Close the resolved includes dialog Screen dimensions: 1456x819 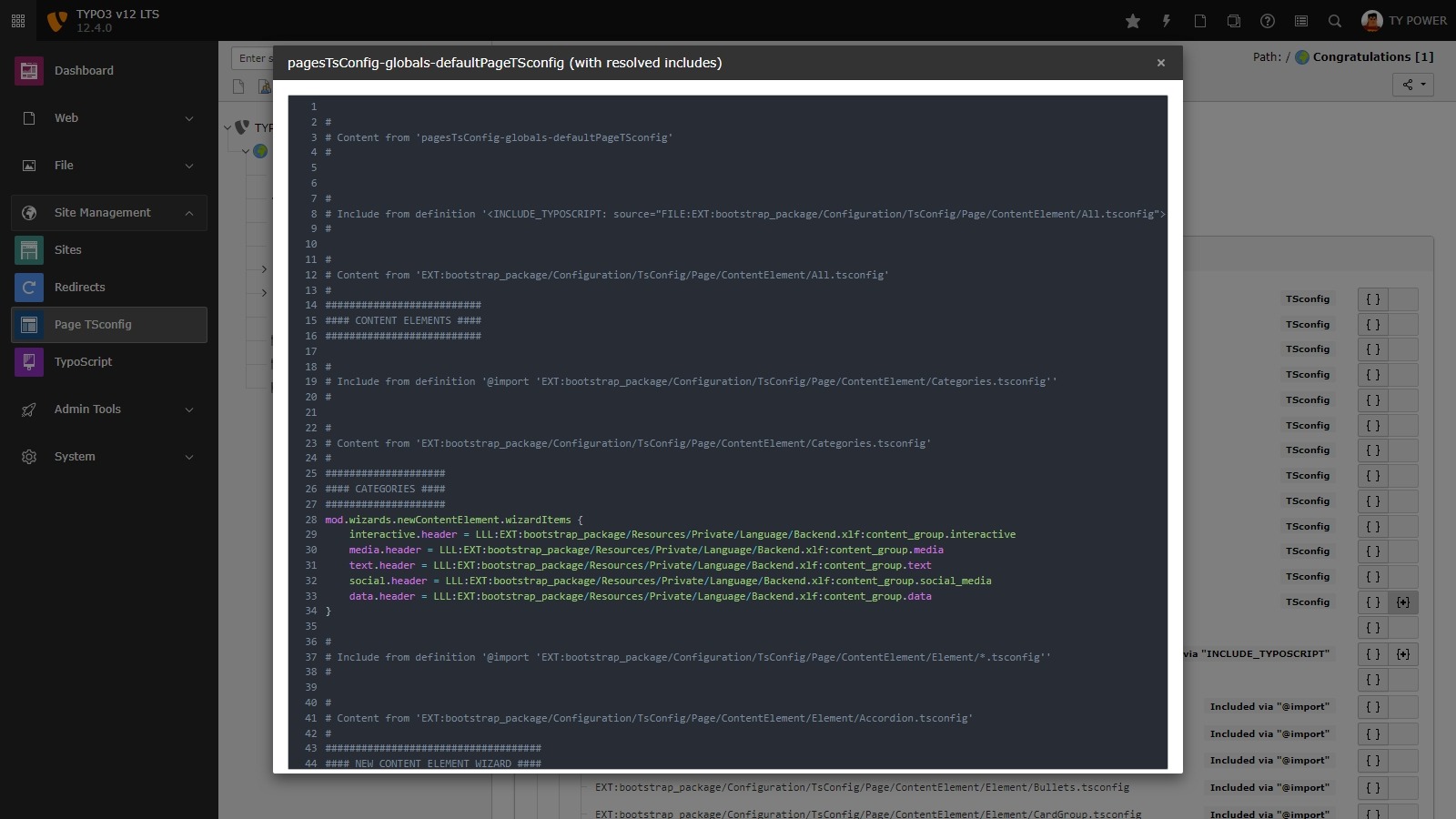coord(1161,62)
